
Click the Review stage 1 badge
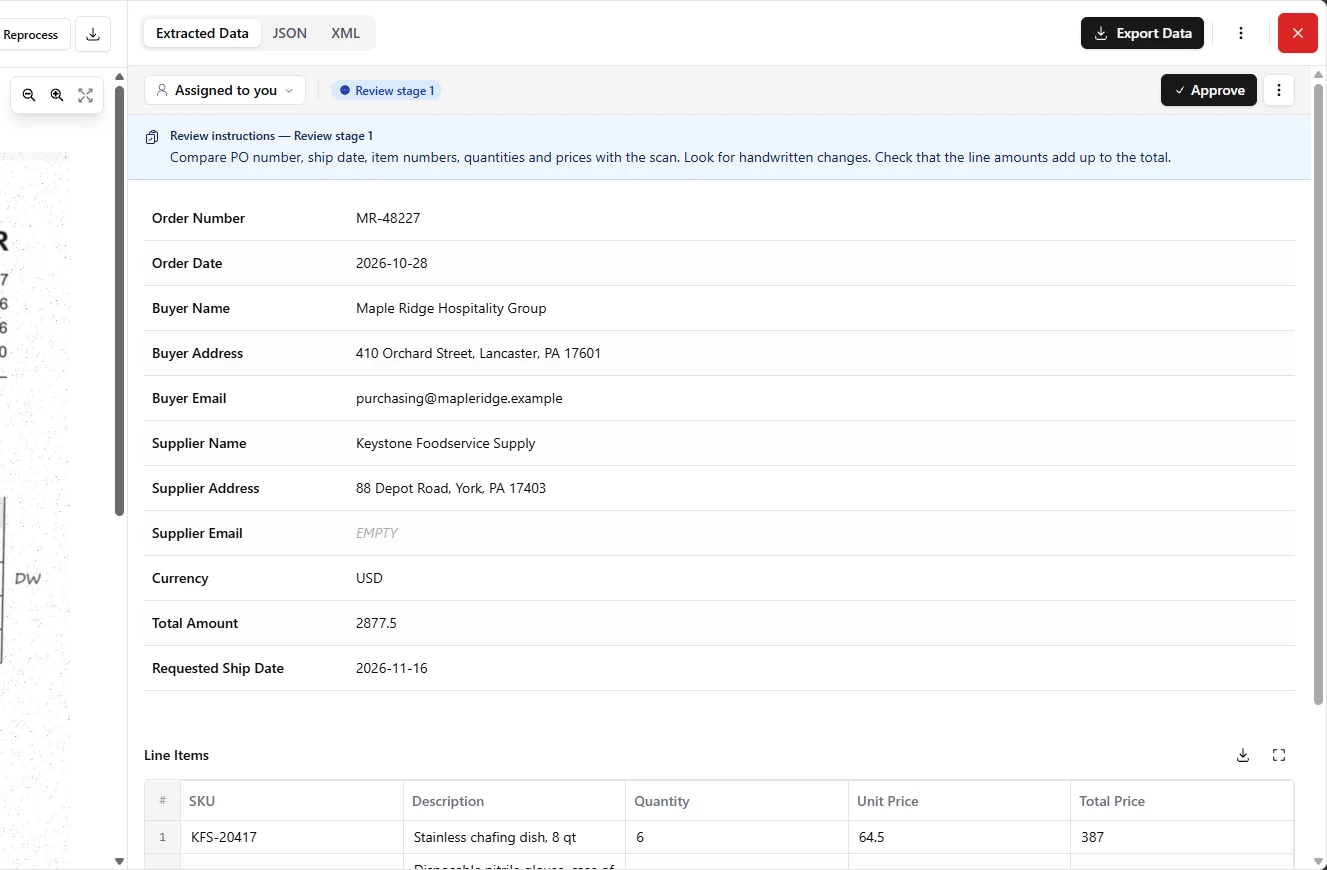pyautogui.click(x=387, y=90)
